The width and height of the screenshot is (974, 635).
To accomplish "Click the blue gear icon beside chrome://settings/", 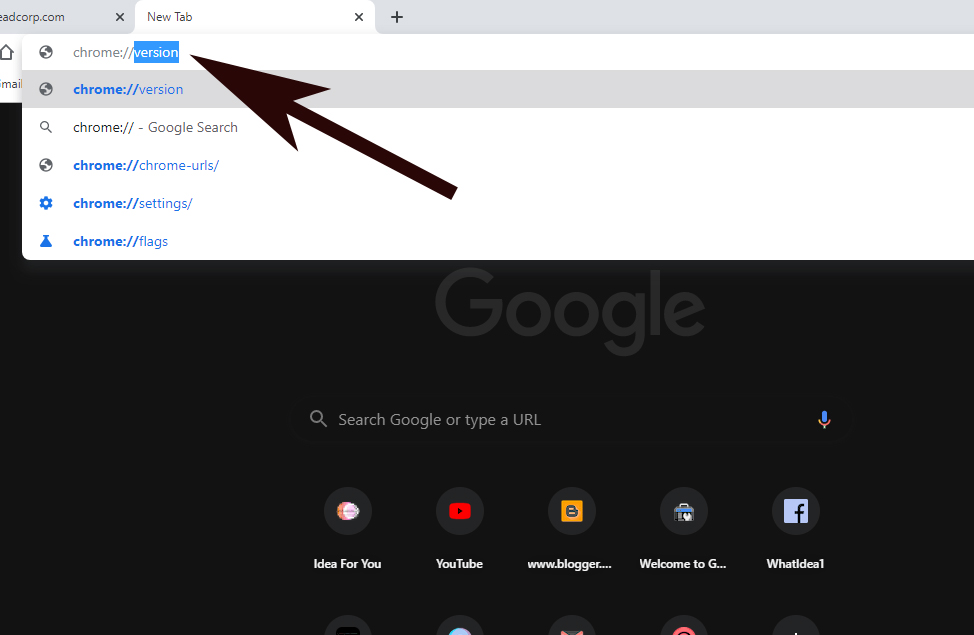I will point(46,203).
